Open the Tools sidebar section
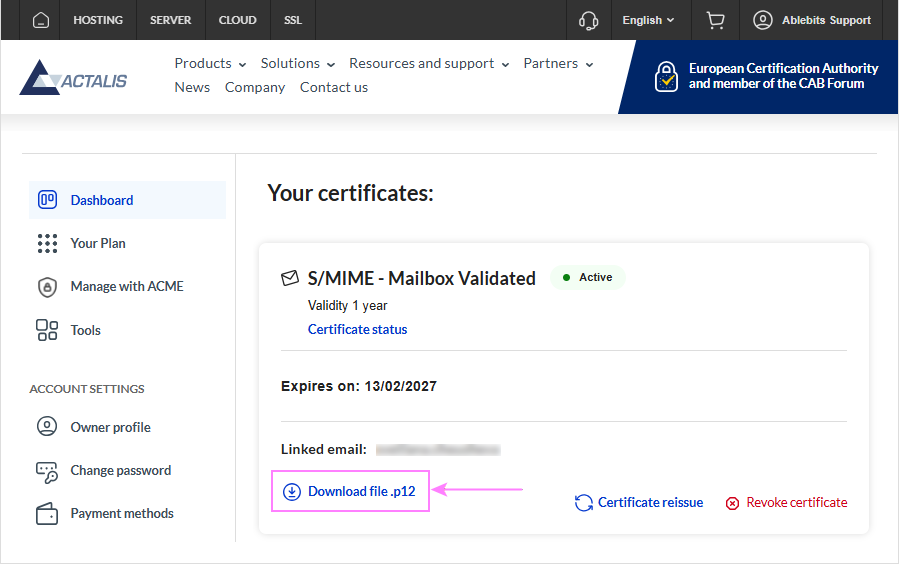 click(x=85, y=330)
